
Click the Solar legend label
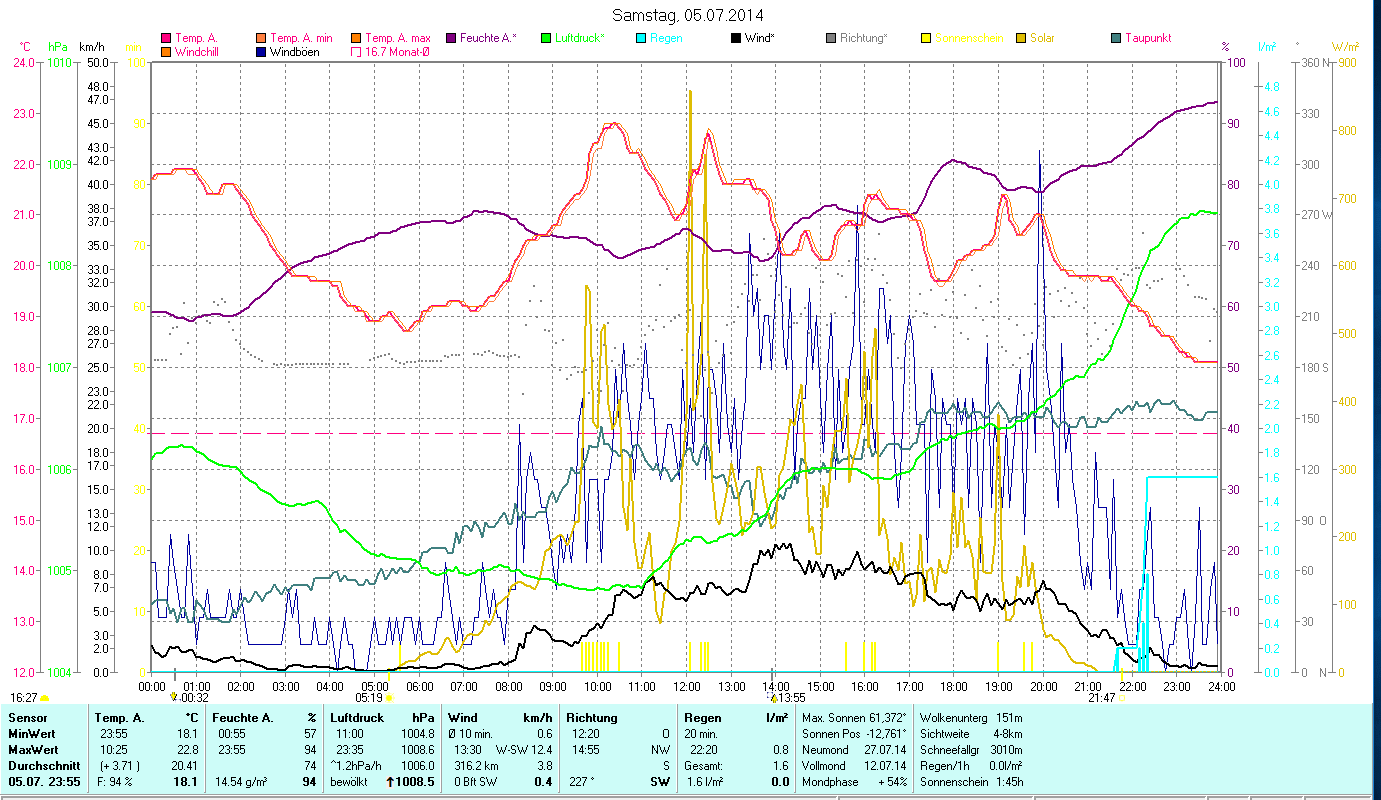click(x=1043, y=38)
